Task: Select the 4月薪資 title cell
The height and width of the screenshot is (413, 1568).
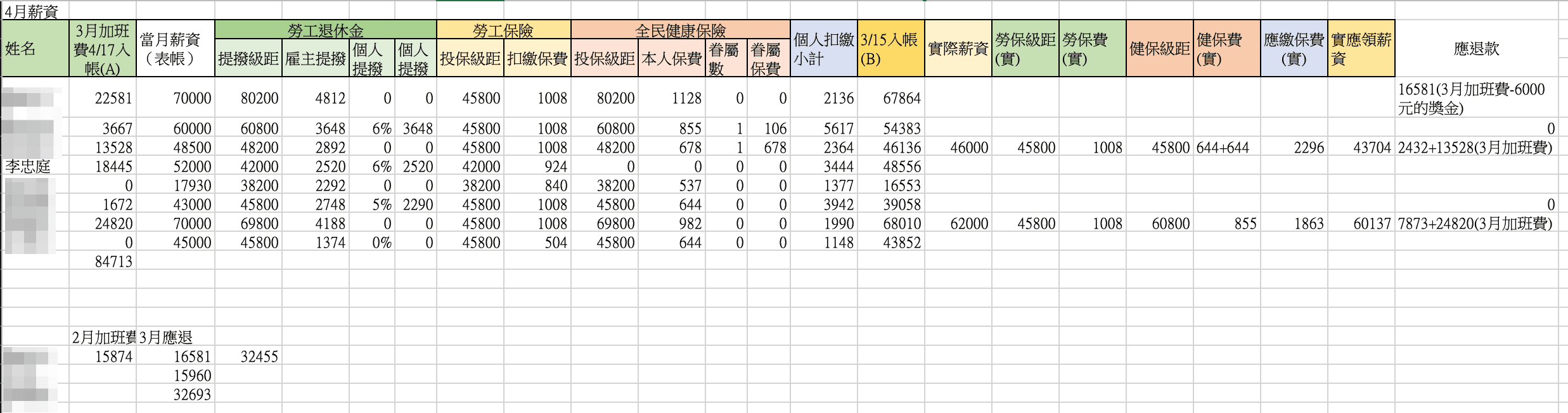Action: pos(35,11)
